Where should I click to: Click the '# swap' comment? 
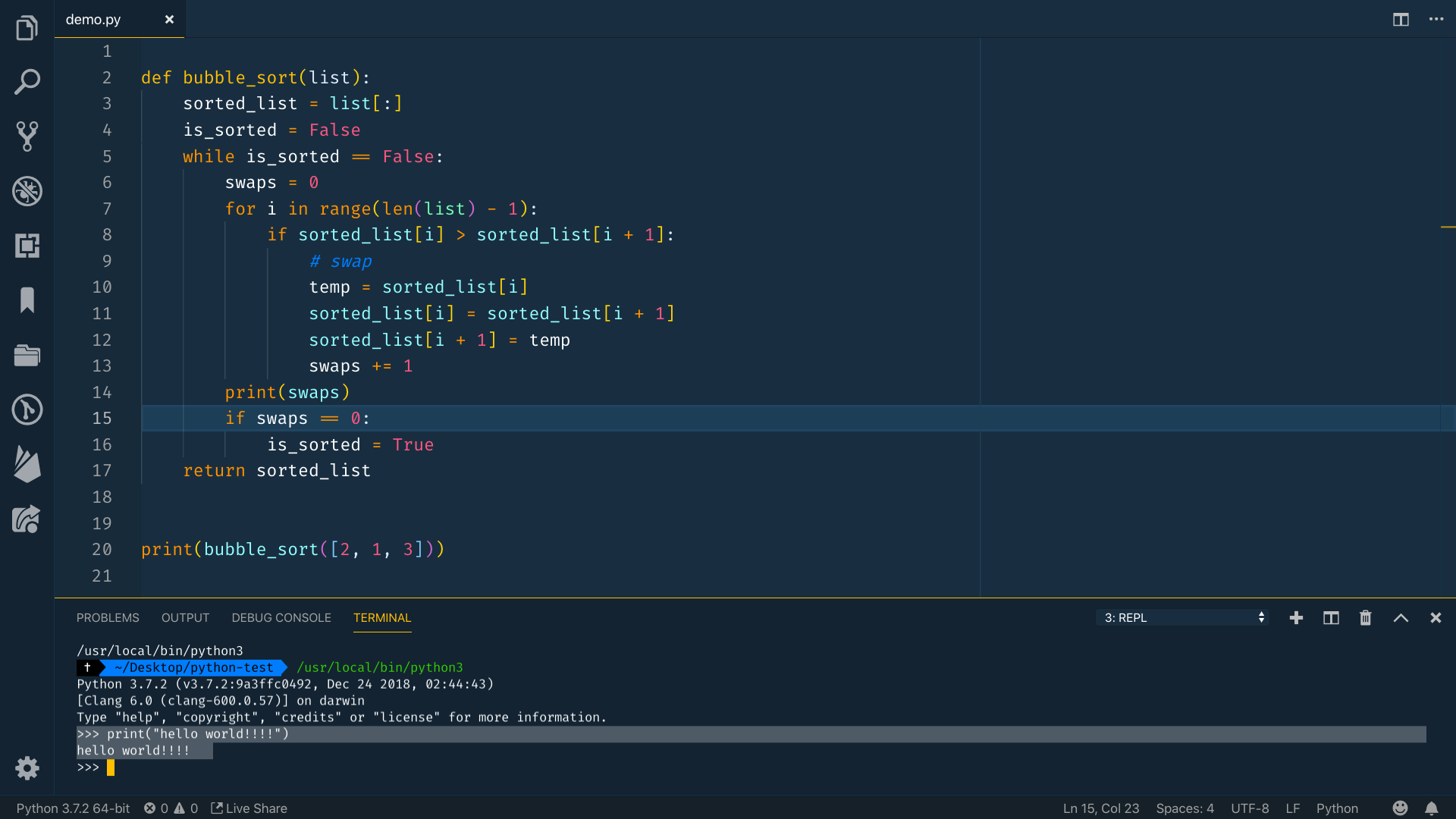[x=340, y=262]
